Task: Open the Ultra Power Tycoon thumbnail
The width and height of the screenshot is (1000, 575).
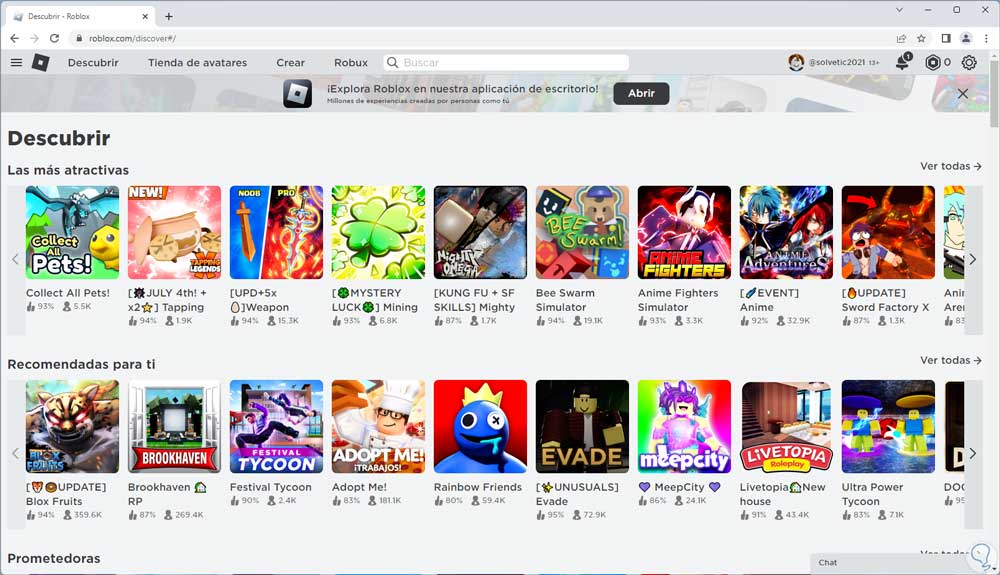Action: [888, 426]
